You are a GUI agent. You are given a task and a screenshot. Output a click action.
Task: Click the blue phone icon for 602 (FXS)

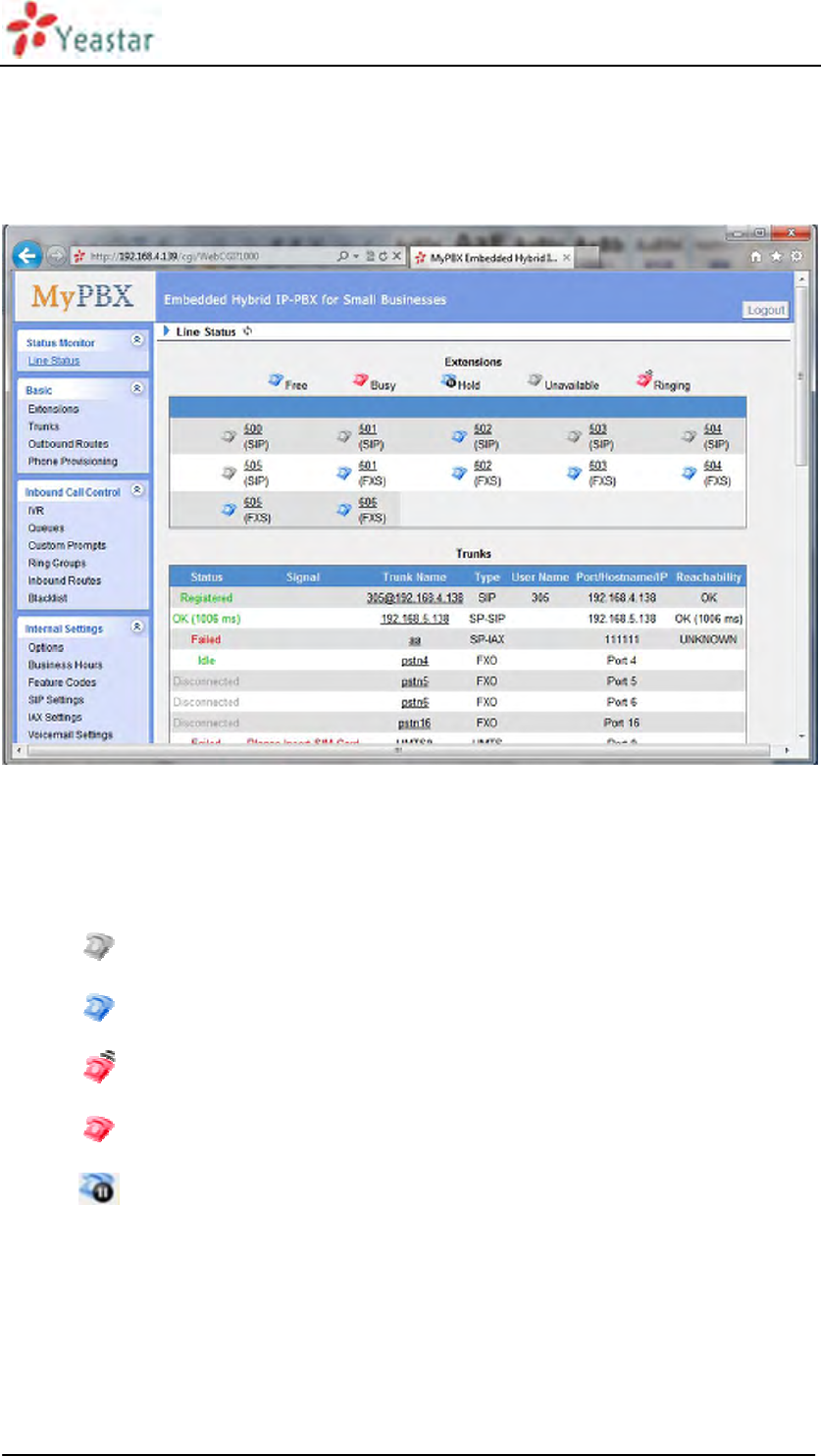pyautogui.click(x=459, y=473)
